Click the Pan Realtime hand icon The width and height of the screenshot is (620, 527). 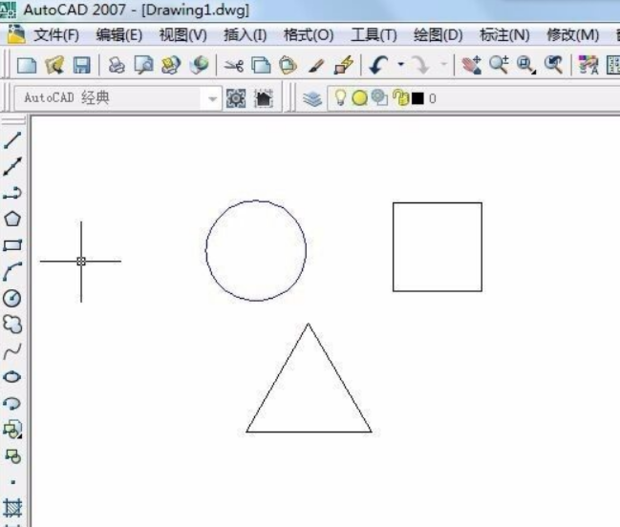pyautogui.click(x=471, y=65)
